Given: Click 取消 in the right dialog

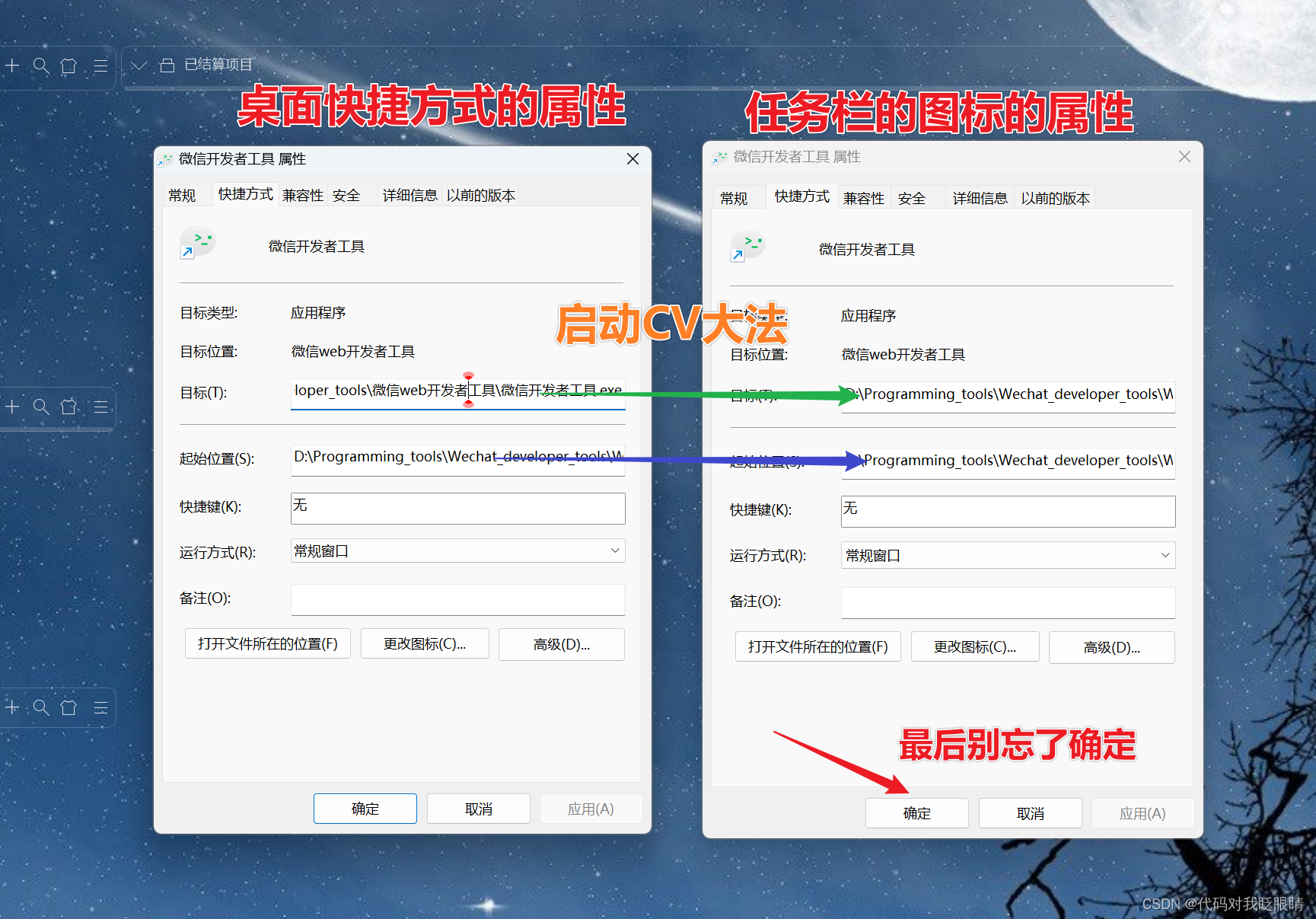Looking at the screenshot, I should (1031, 813).
